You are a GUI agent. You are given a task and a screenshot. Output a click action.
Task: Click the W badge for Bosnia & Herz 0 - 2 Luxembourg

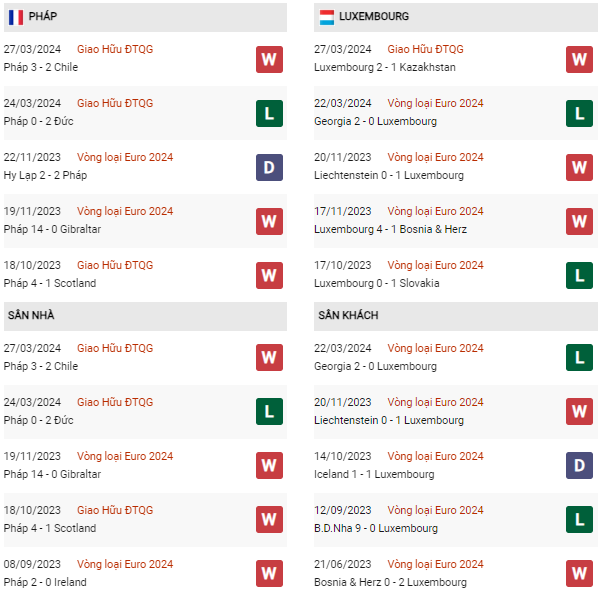pos(579,572)
